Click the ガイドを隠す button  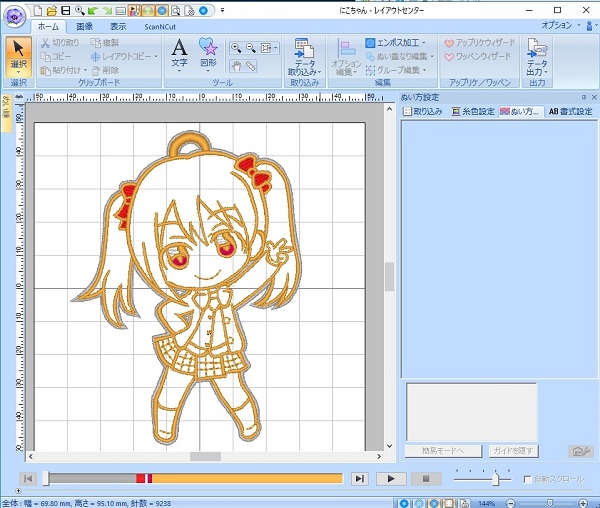click(x=513, y=451)
